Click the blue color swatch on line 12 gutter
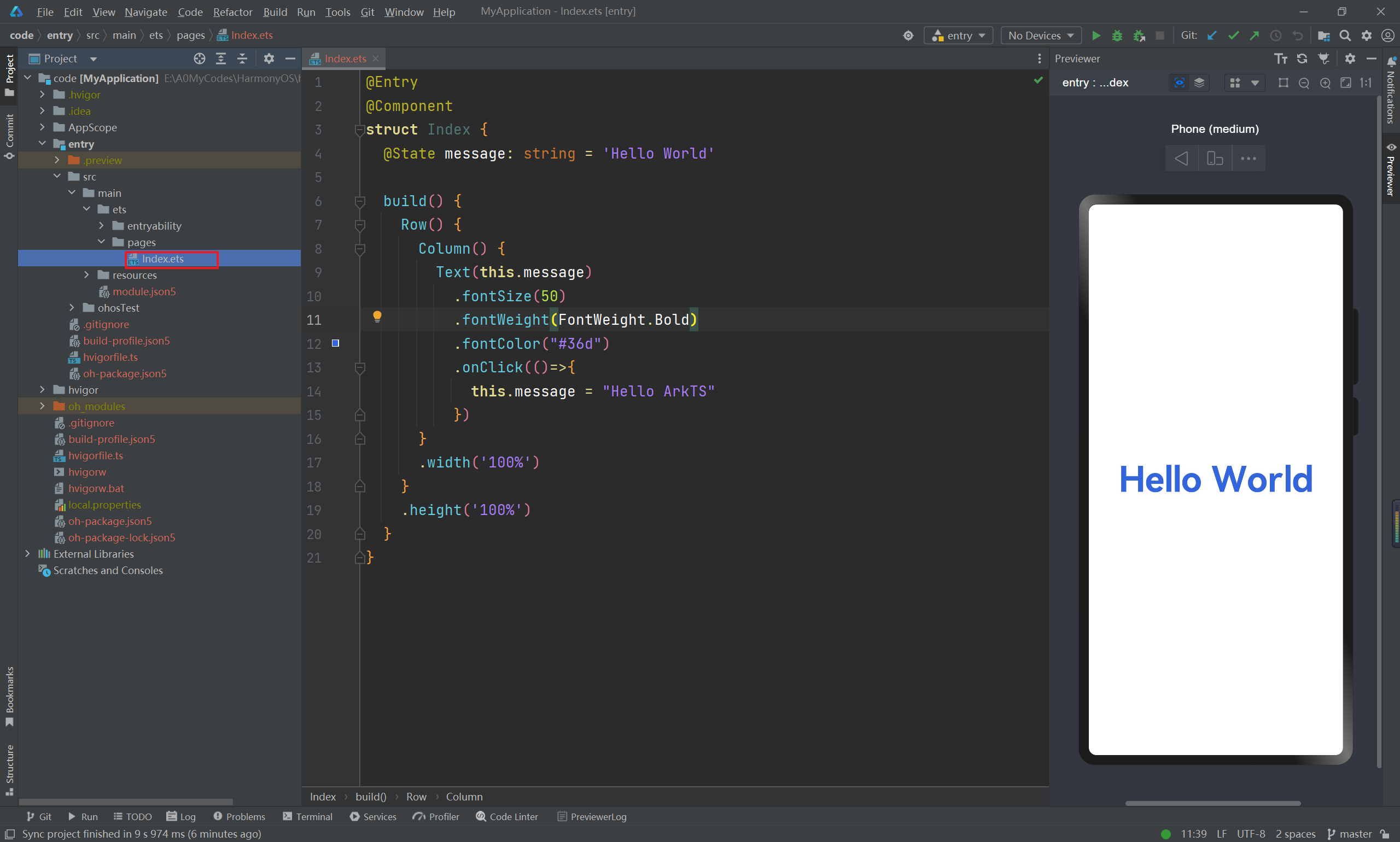 point(335,343)
